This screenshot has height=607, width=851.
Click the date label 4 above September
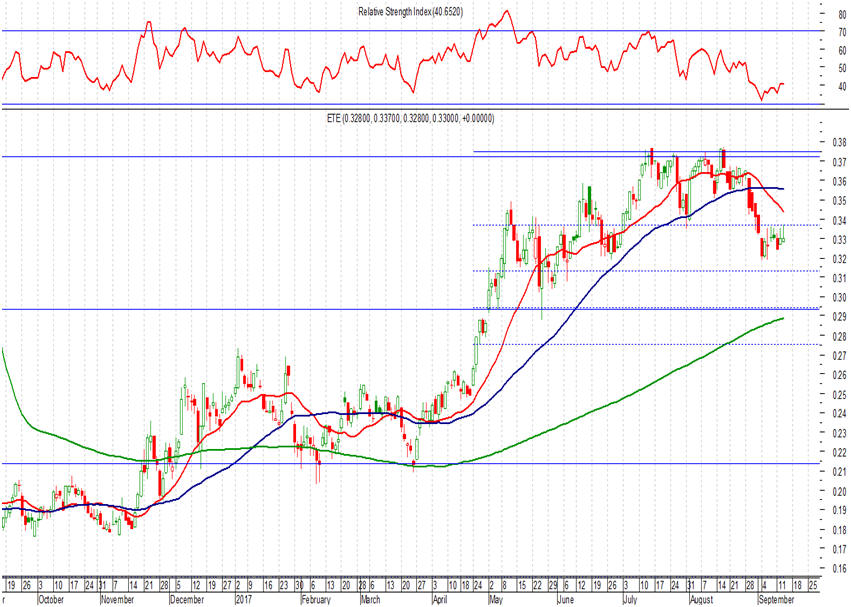pyautogui.click(x=764, y=586)
